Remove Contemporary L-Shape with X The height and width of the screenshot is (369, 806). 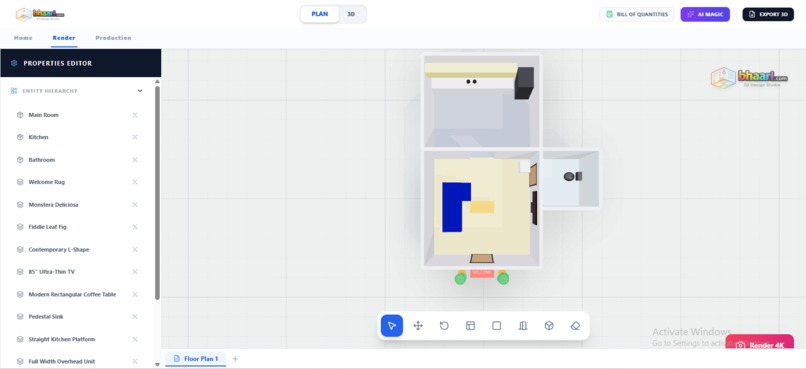pos(135,249)
